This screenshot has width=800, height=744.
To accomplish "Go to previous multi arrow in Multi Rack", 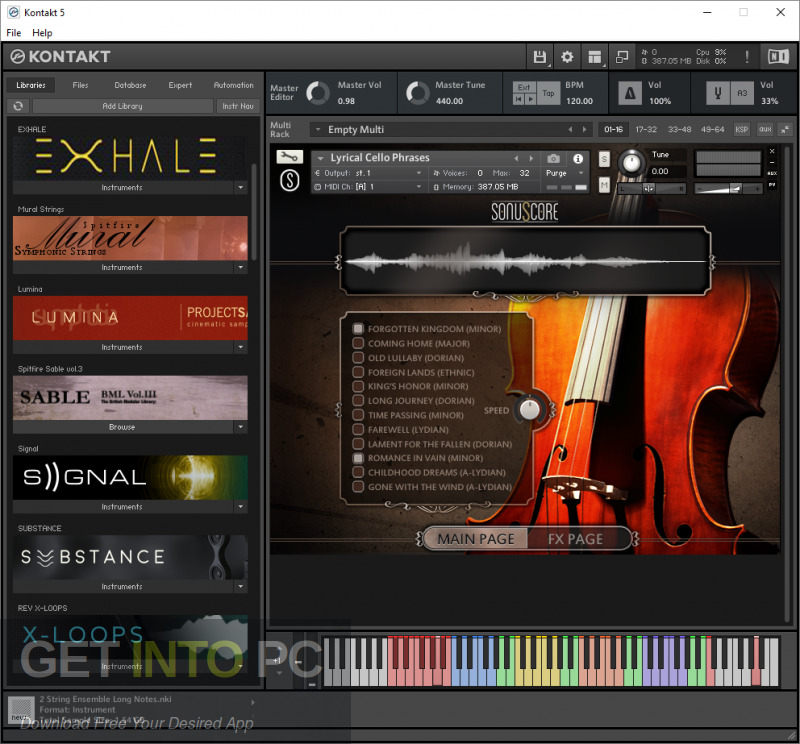I will (570, 130).
